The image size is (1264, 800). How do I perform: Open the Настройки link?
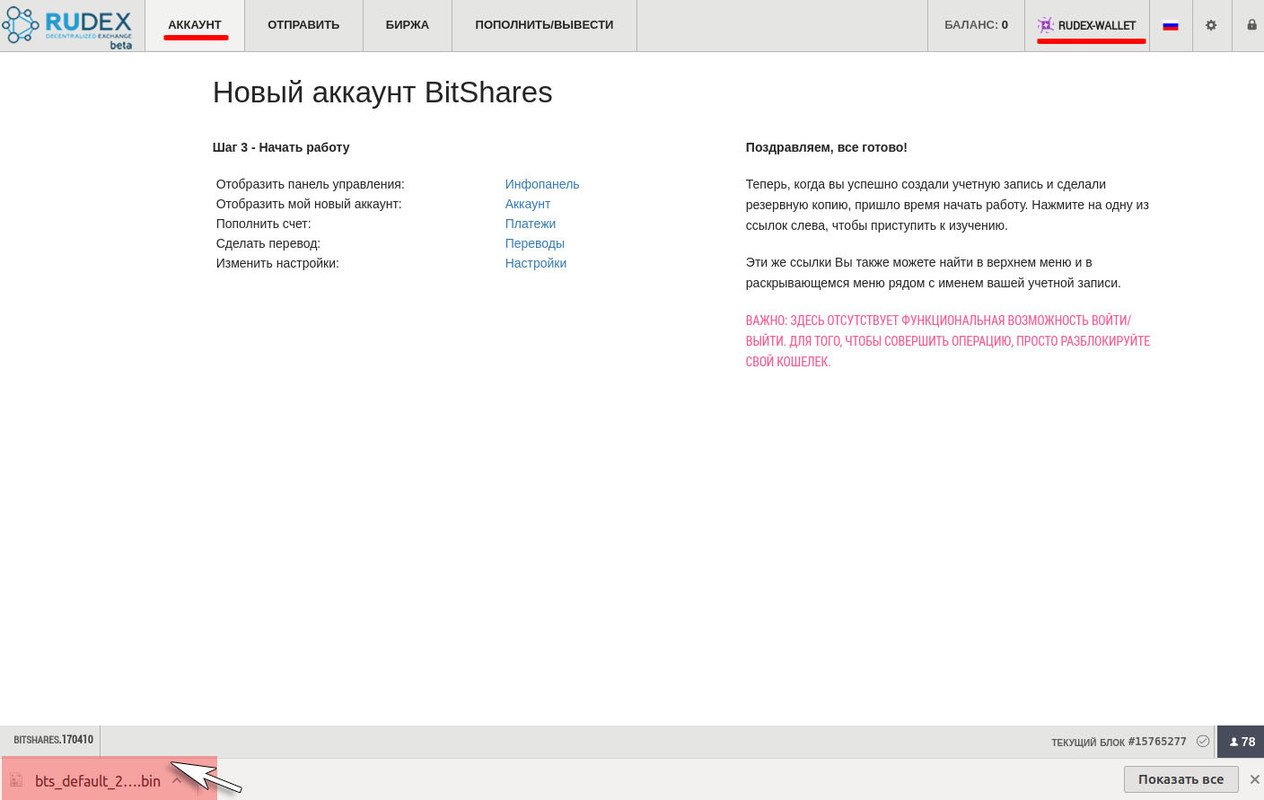(536, 263)
